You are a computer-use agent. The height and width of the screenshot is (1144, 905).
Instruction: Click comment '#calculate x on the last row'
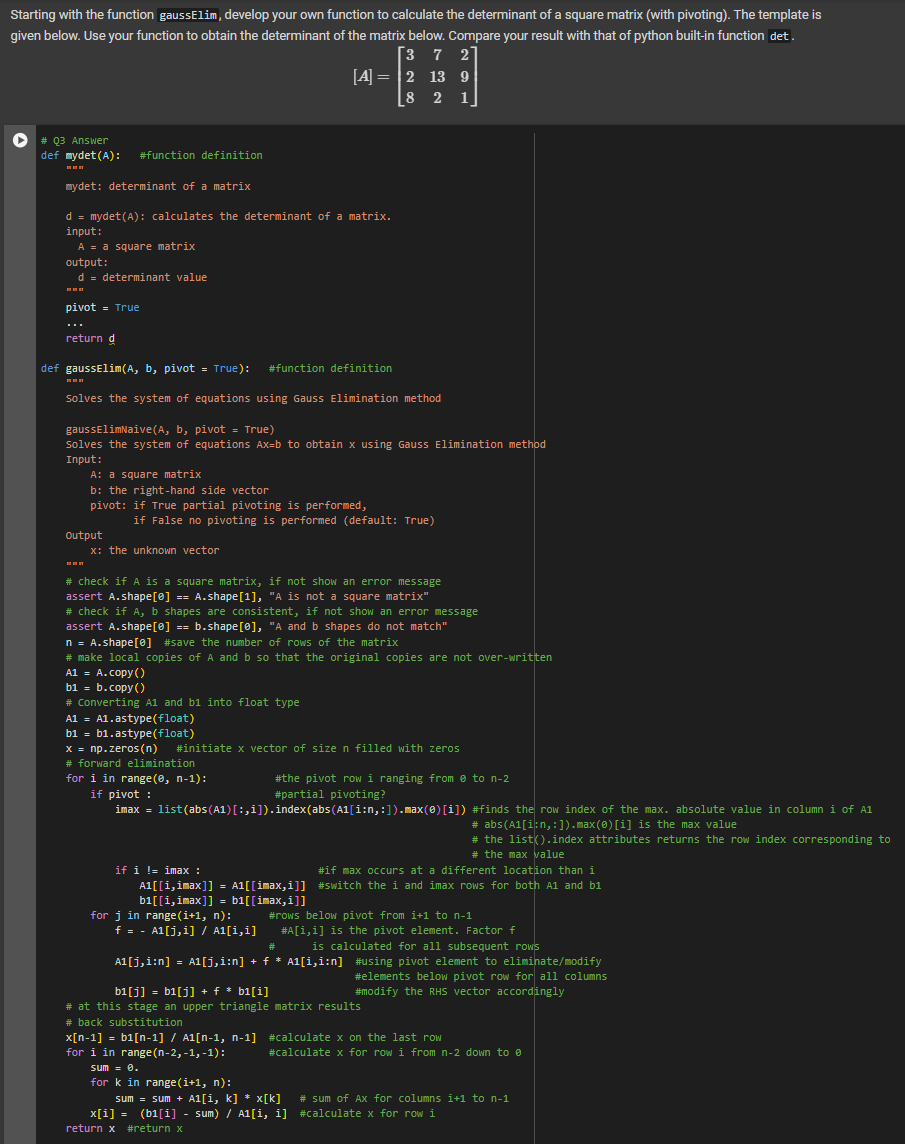pyautogui.click(x=355, y=1037)
